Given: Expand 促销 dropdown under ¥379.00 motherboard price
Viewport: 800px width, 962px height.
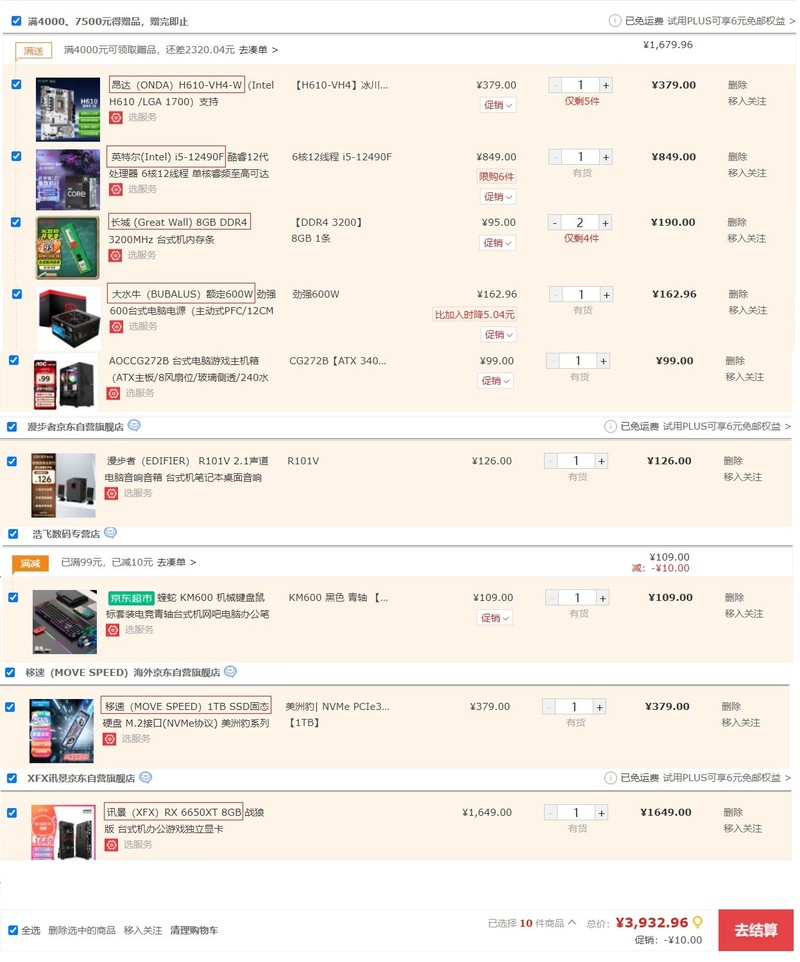Looking at the screenshot, I should tap(498, 105).
